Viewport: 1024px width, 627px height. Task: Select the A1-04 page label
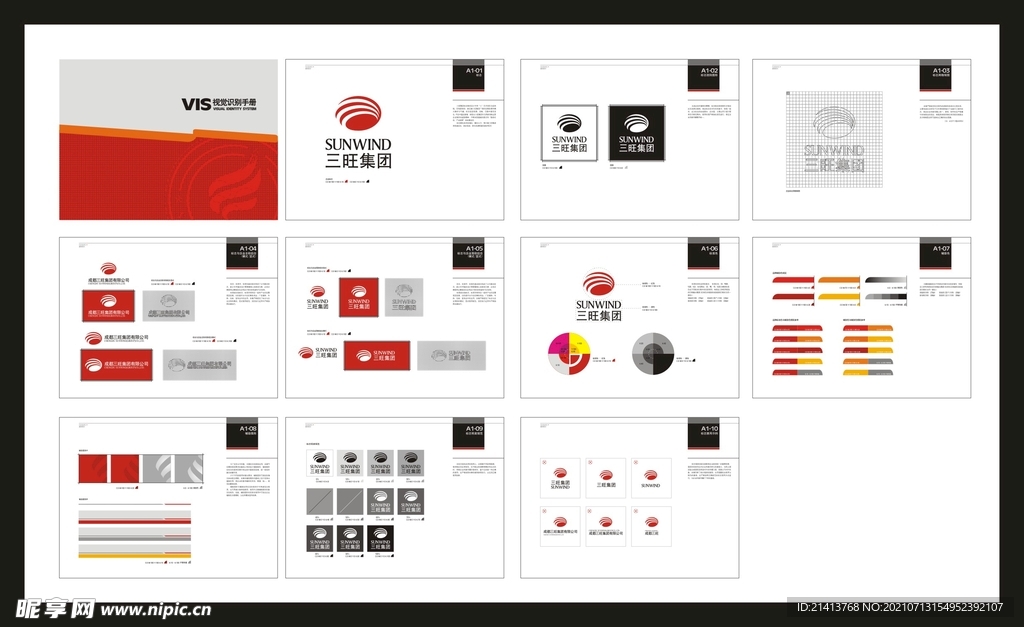248,249
